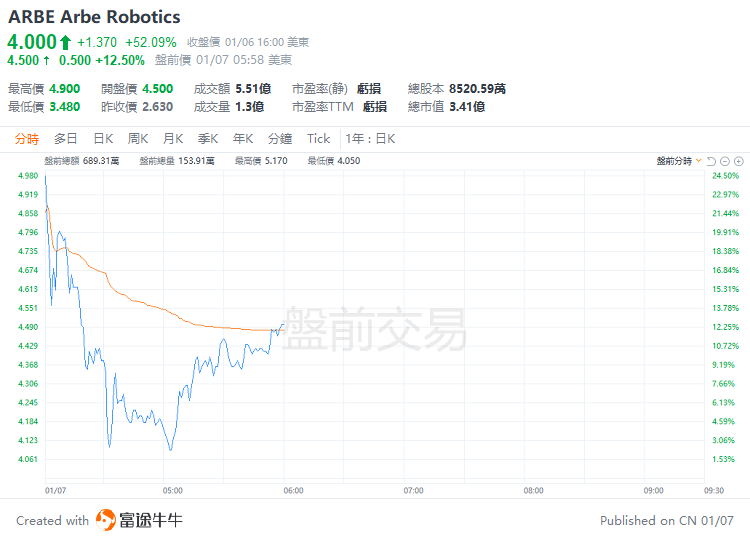Screen dimensions: 750x541
Task: Click the ARBE Arbe Robotics stock title
Action: point(94,17)
